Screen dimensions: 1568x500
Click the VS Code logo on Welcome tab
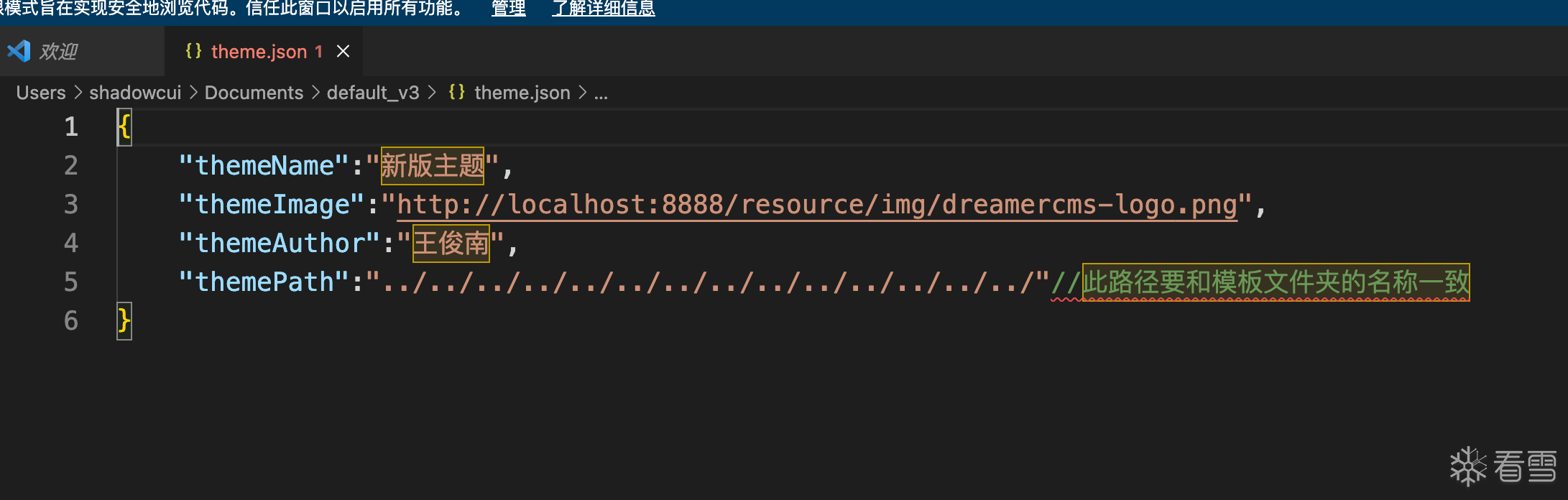click(19, 51)
